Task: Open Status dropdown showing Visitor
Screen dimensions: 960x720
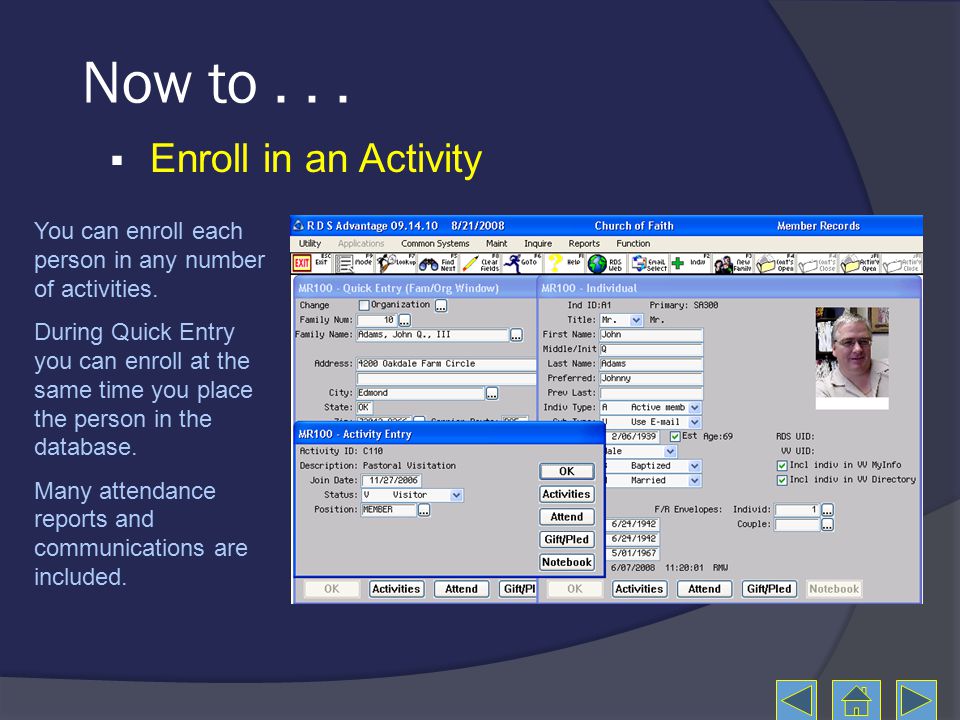Action: tap(457, 495)
